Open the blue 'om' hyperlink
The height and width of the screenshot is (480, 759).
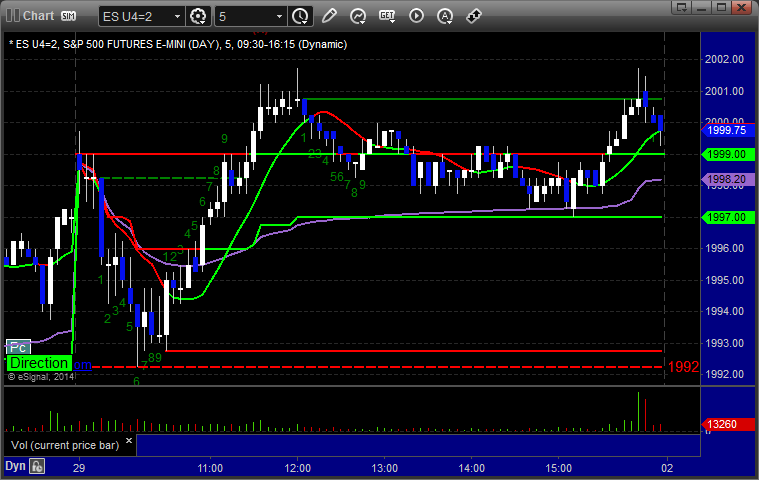82,365
